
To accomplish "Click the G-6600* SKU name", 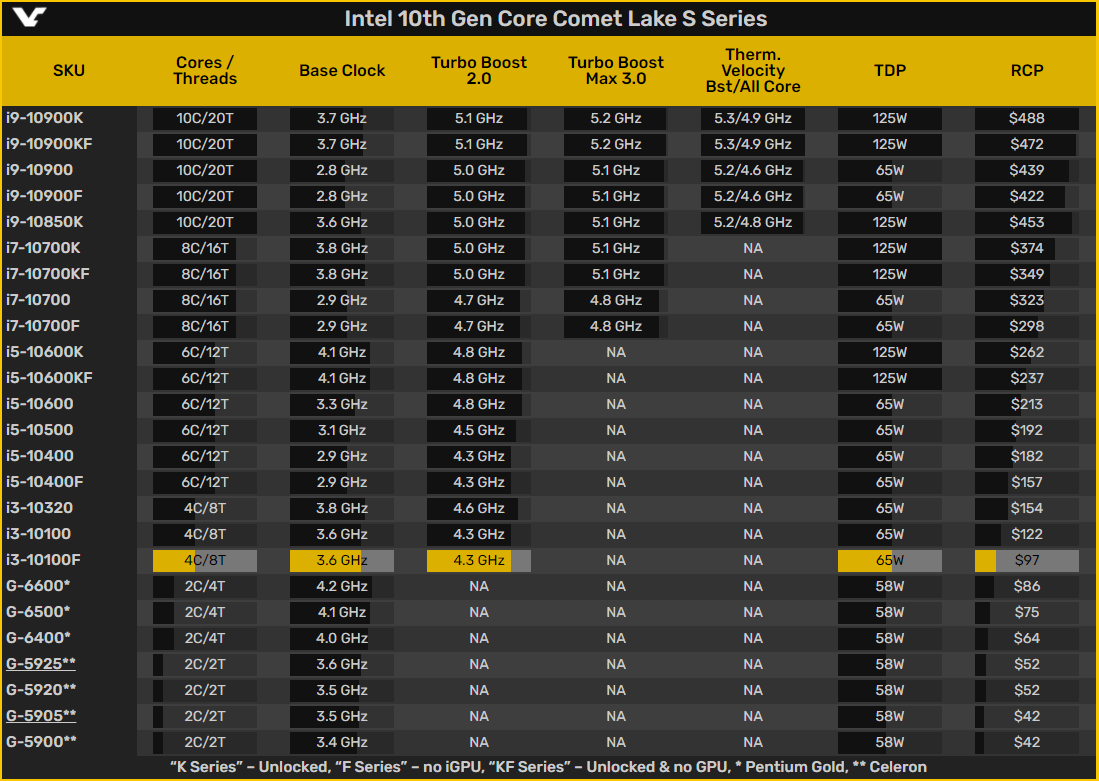I will pos(38,585).
